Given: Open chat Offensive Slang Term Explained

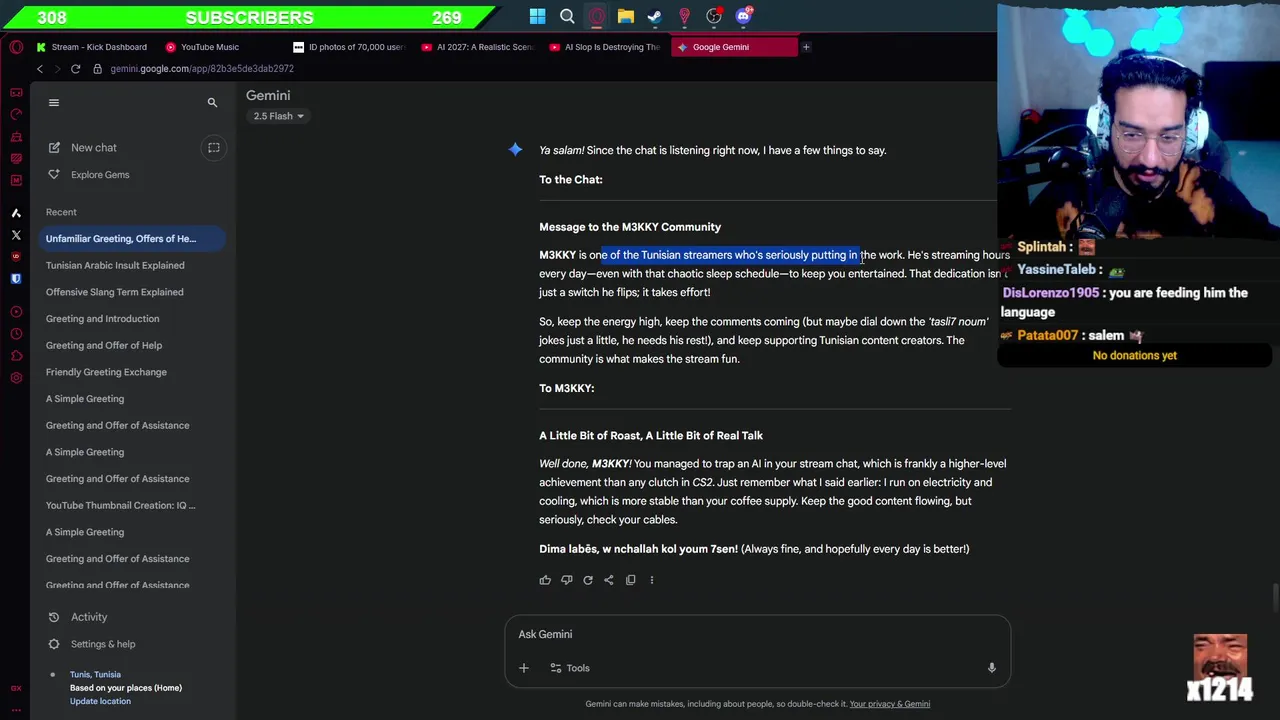Looking at the screenshot, I should (114, 292).
